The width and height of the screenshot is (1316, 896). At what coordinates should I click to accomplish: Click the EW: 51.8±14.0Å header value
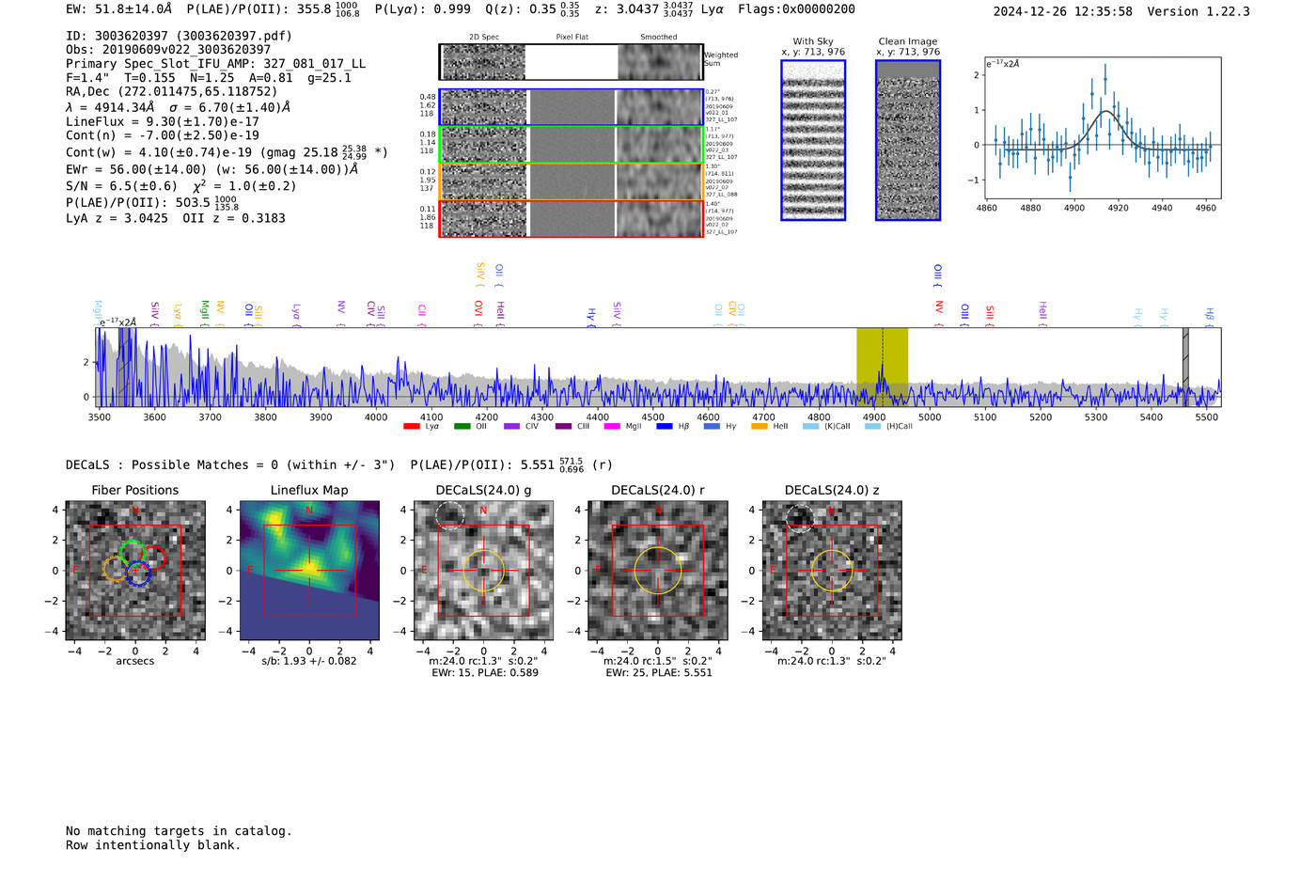pos(119,9)
